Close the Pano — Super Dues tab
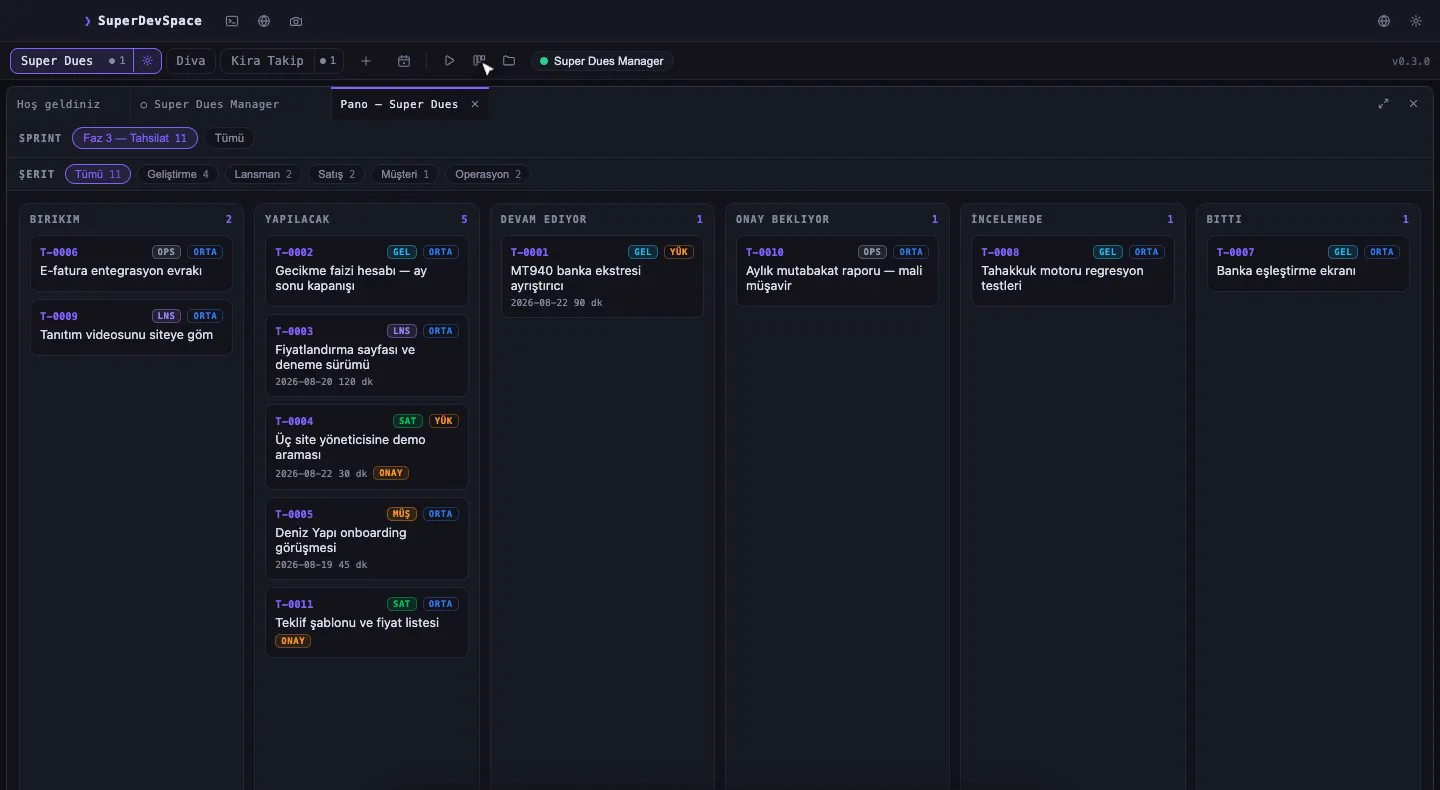 pos(475,104)
